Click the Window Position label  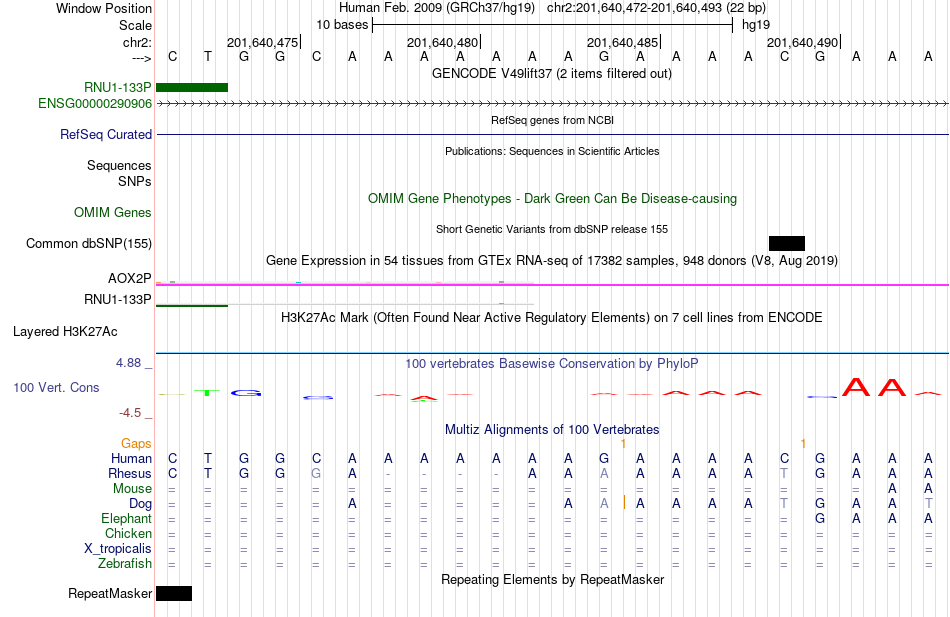coord(104,8)
